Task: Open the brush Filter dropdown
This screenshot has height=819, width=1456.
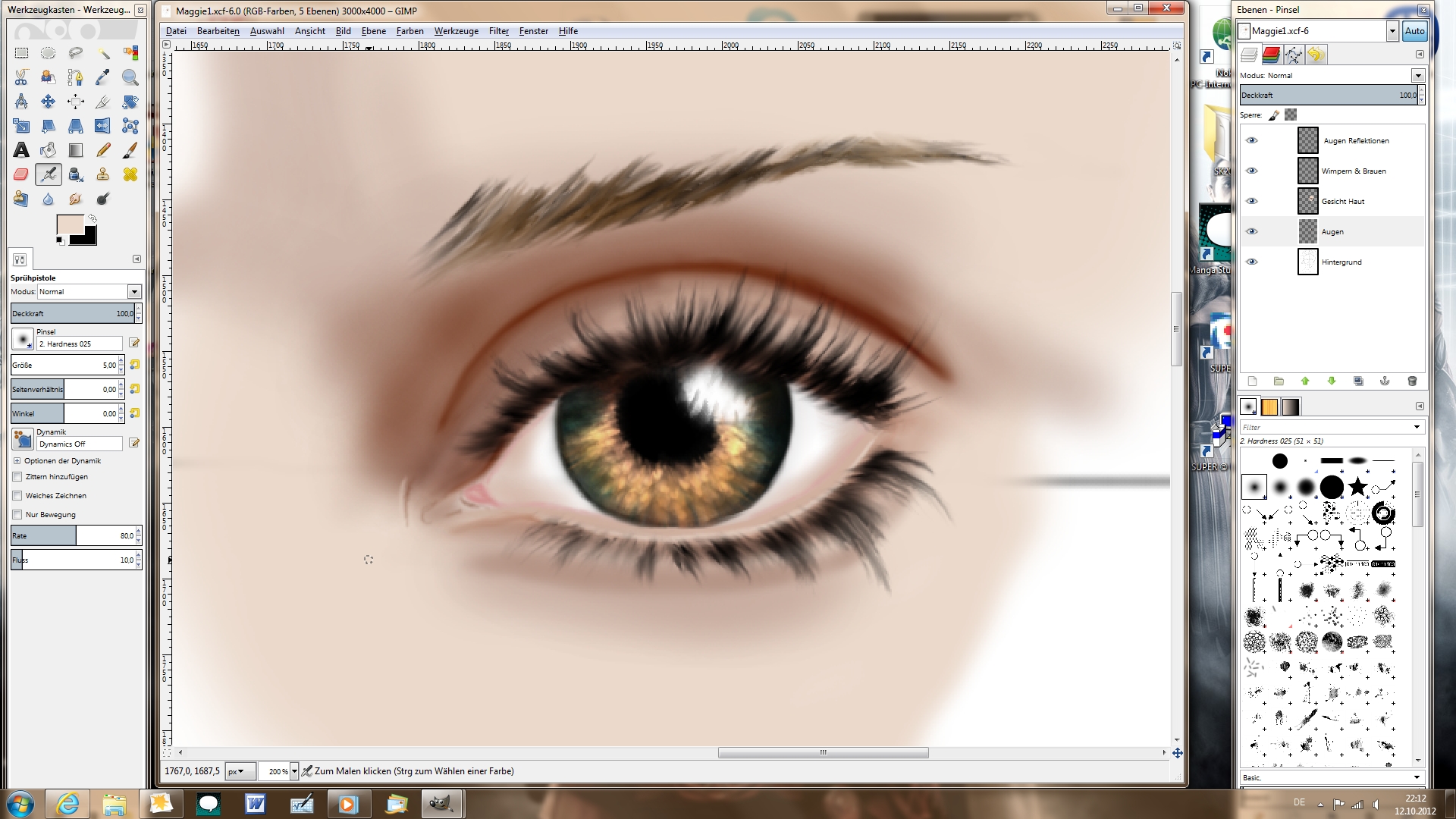Action: [x=1416, y=428]
